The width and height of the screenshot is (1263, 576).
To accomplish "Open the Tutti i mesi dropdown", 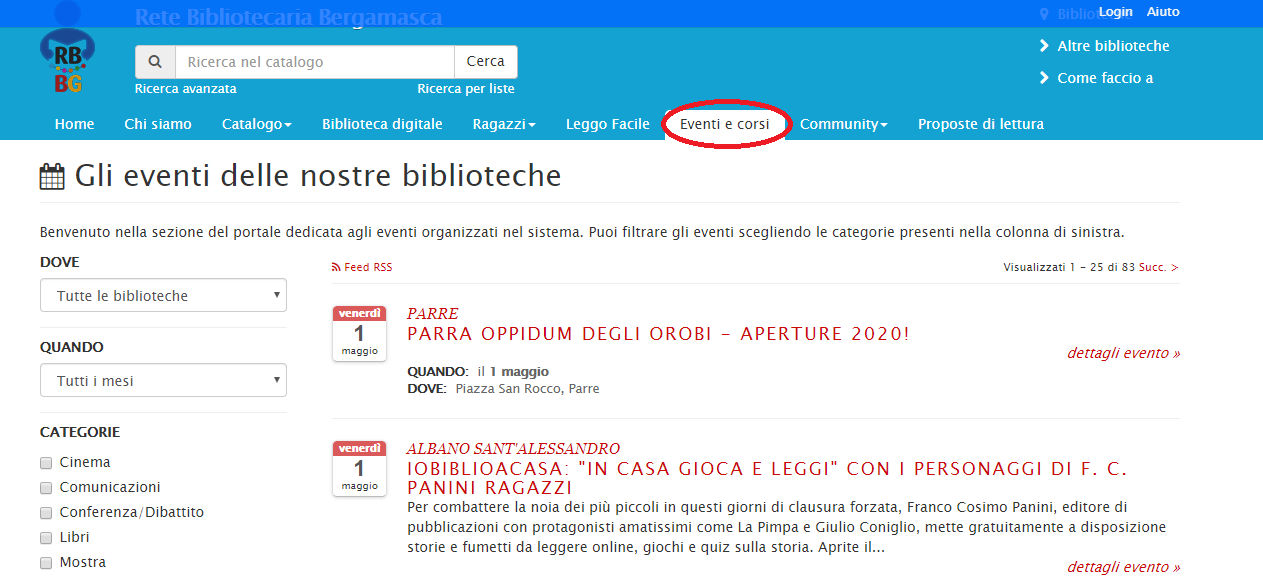I will [x=163, y=380].
